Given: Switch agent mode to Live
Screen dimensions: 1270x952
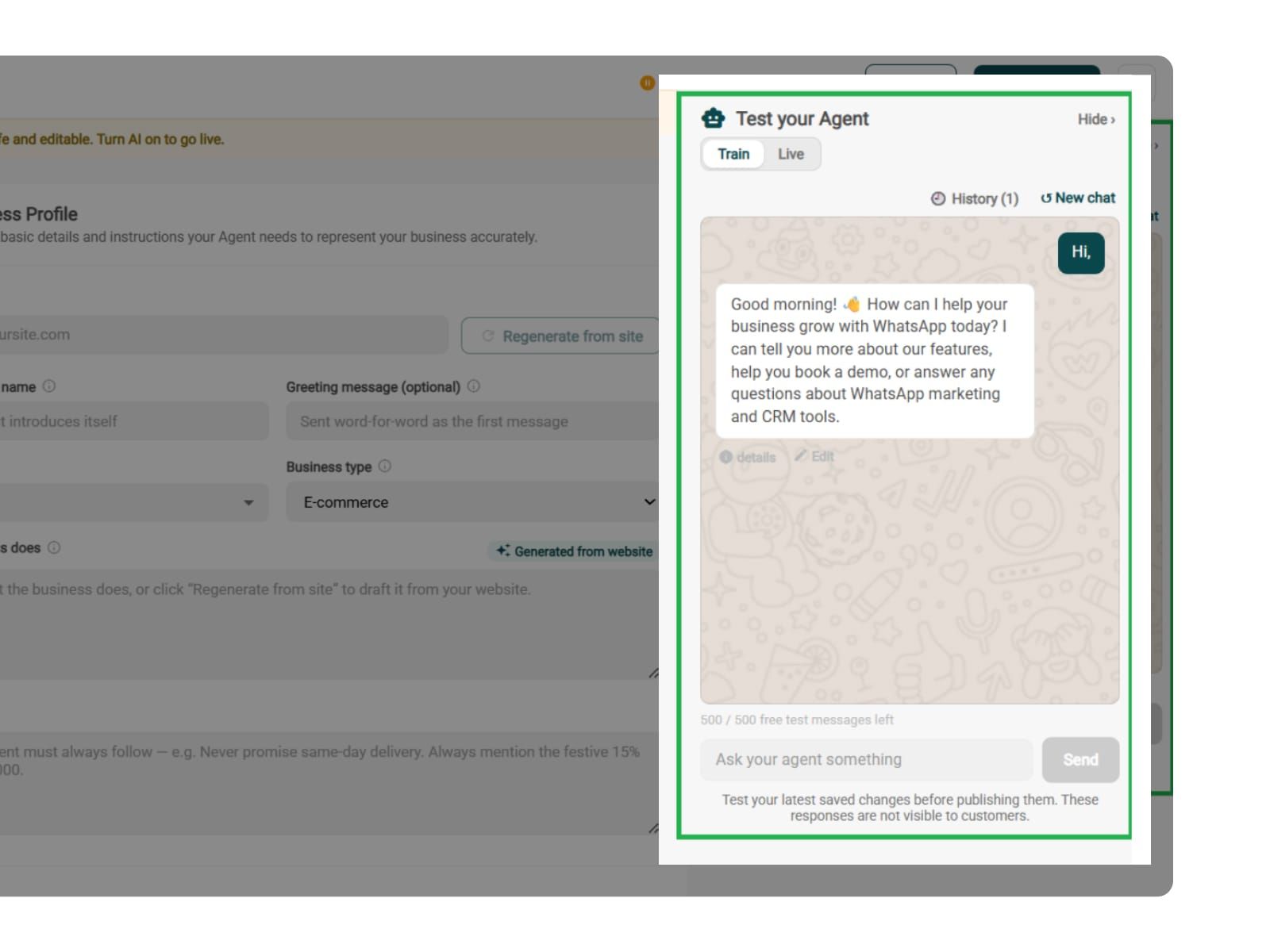Looking at the screenshot, I should coord(791,154).
